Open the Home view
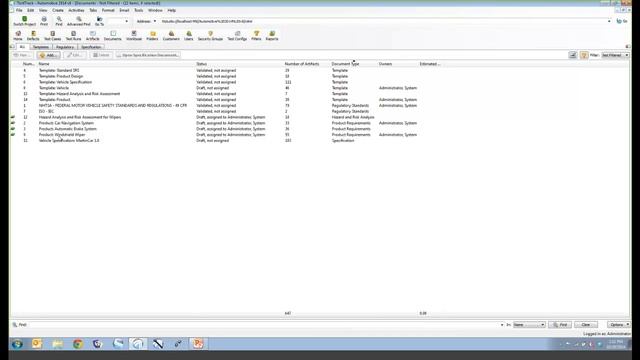 point(18,36)
